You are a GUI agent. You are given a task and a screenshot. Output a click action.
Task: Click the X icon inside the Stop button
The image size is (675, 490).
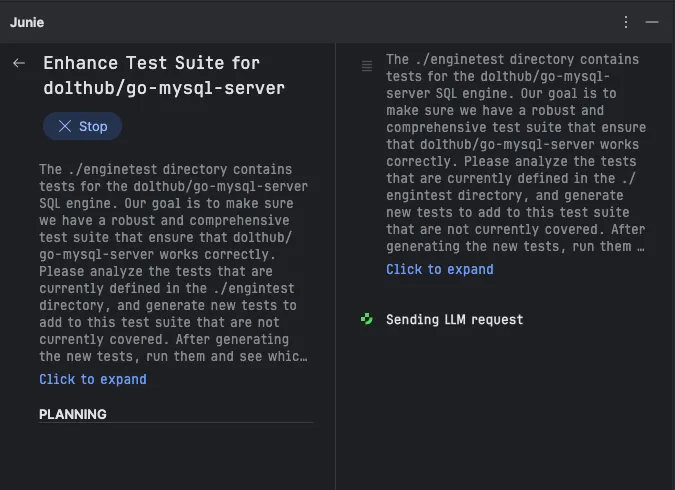coord(65,127)
